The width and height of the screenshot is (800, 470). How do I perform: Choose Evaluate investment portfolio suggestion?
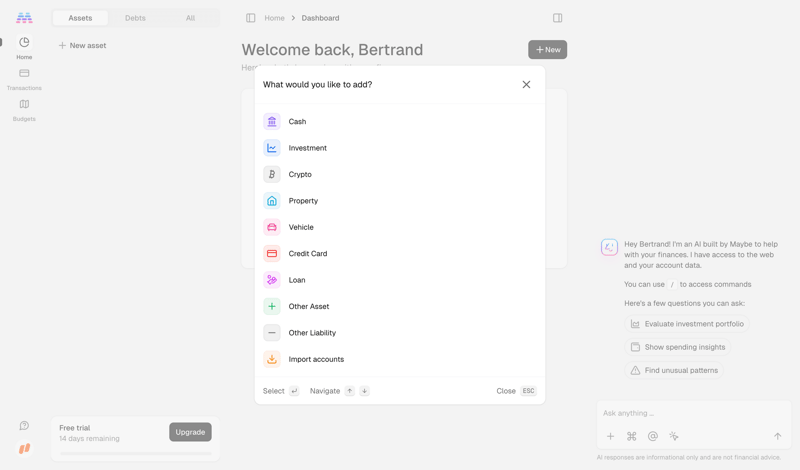tap(687, 324)
